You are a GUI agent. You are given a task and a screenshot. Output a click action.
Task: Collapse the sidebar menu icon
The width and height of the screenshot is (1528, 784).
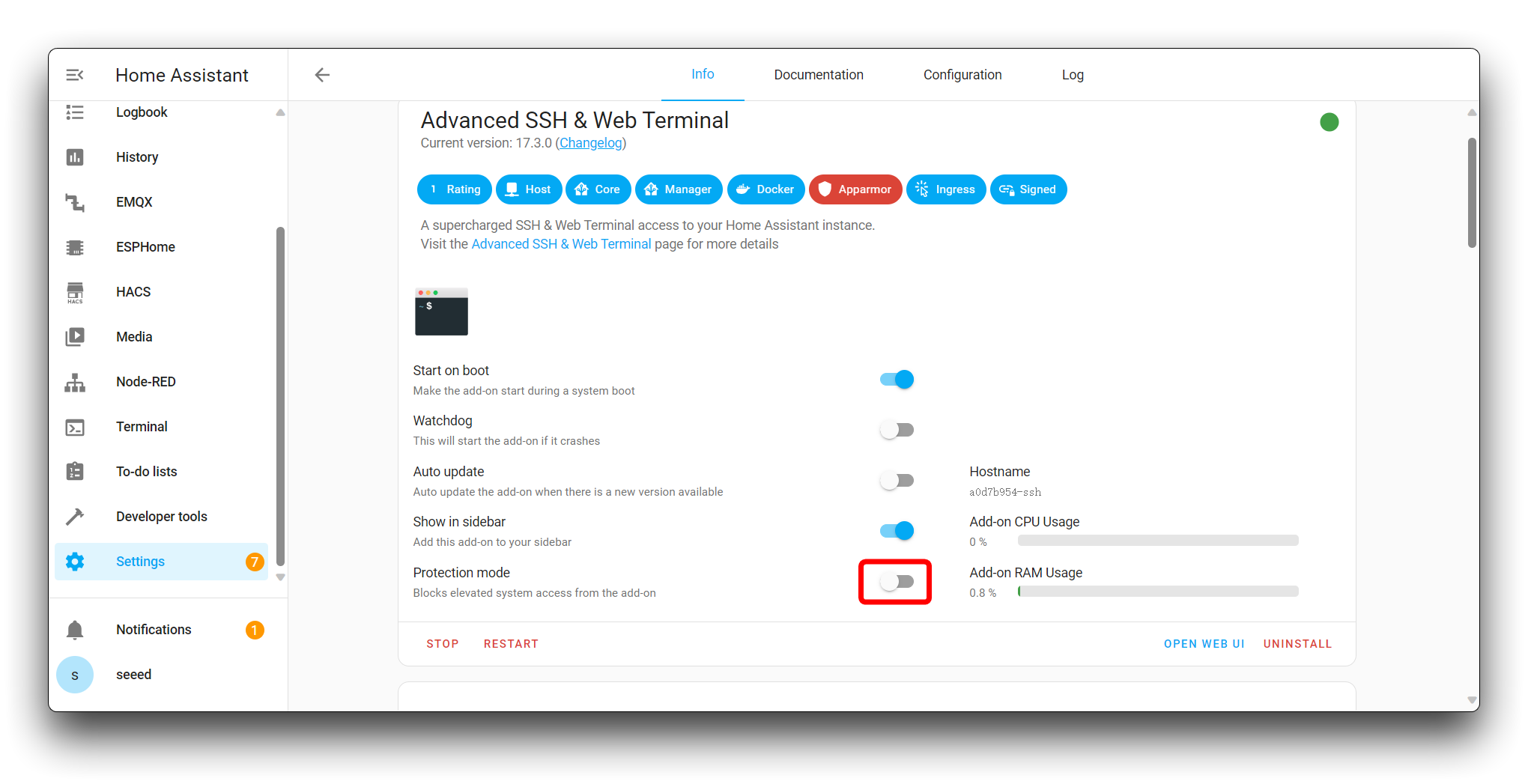pos(75,75)
